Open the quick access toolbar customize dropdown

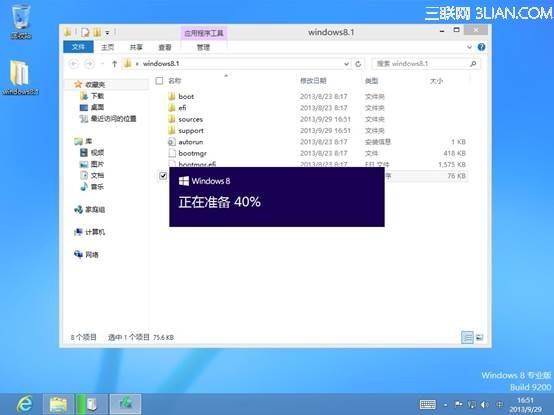[x=107, y=33]
